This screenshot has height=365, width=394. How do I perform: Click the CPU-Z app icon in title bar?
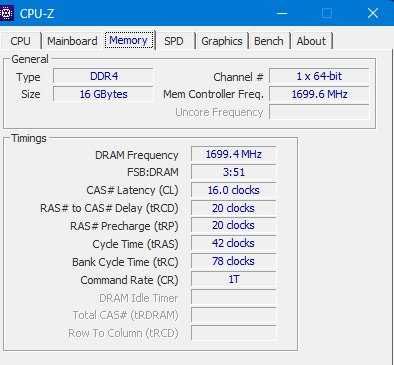coord(6,13)
